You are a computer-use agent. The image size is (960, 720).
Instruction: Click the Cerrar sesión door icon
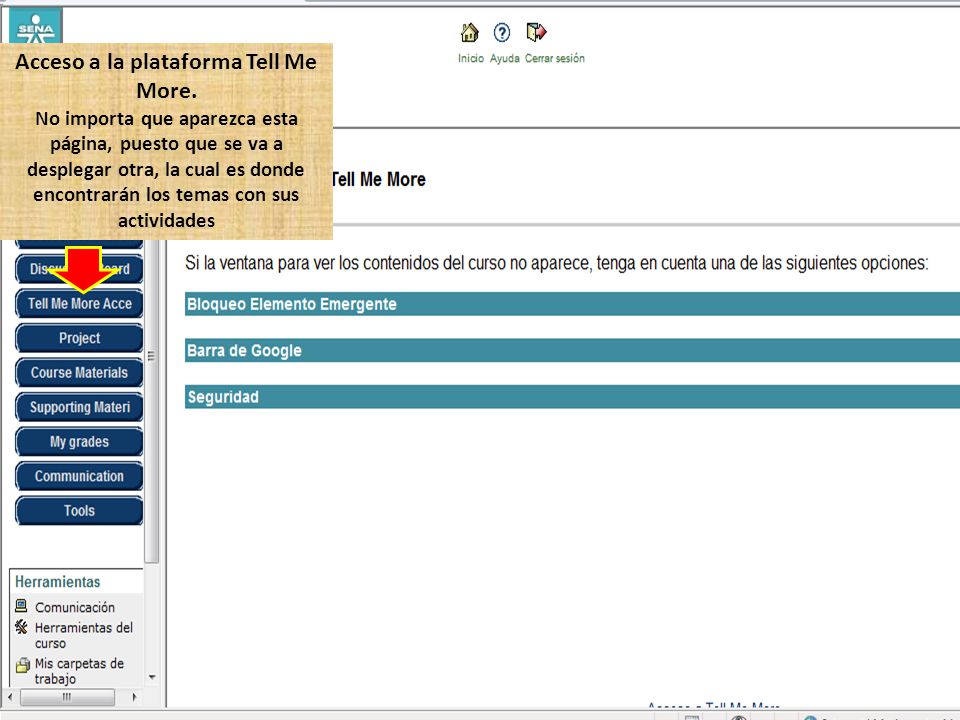click(x=536, y=32)
